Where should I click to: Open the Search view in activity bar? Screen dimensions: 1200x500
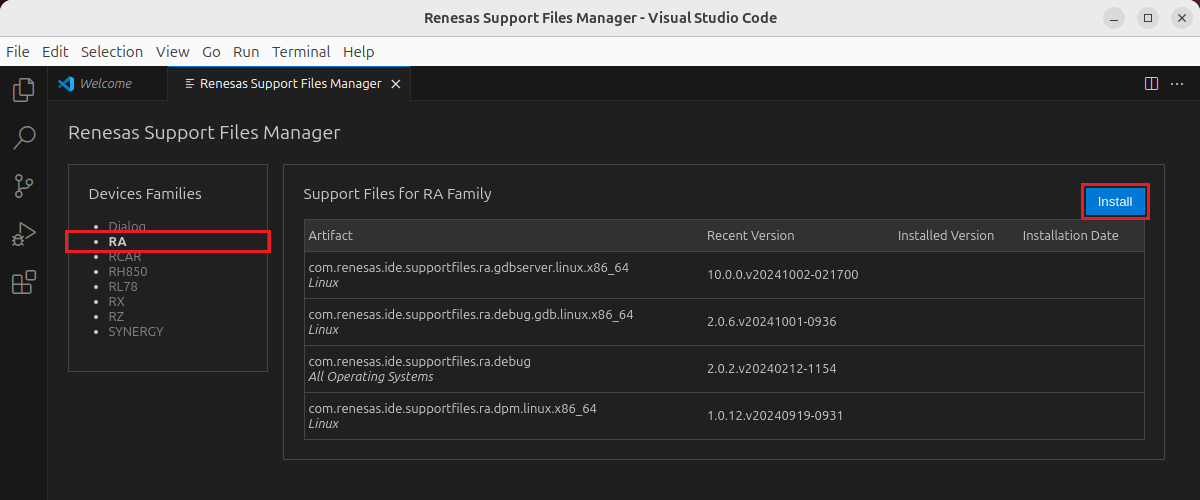[23, 137]
